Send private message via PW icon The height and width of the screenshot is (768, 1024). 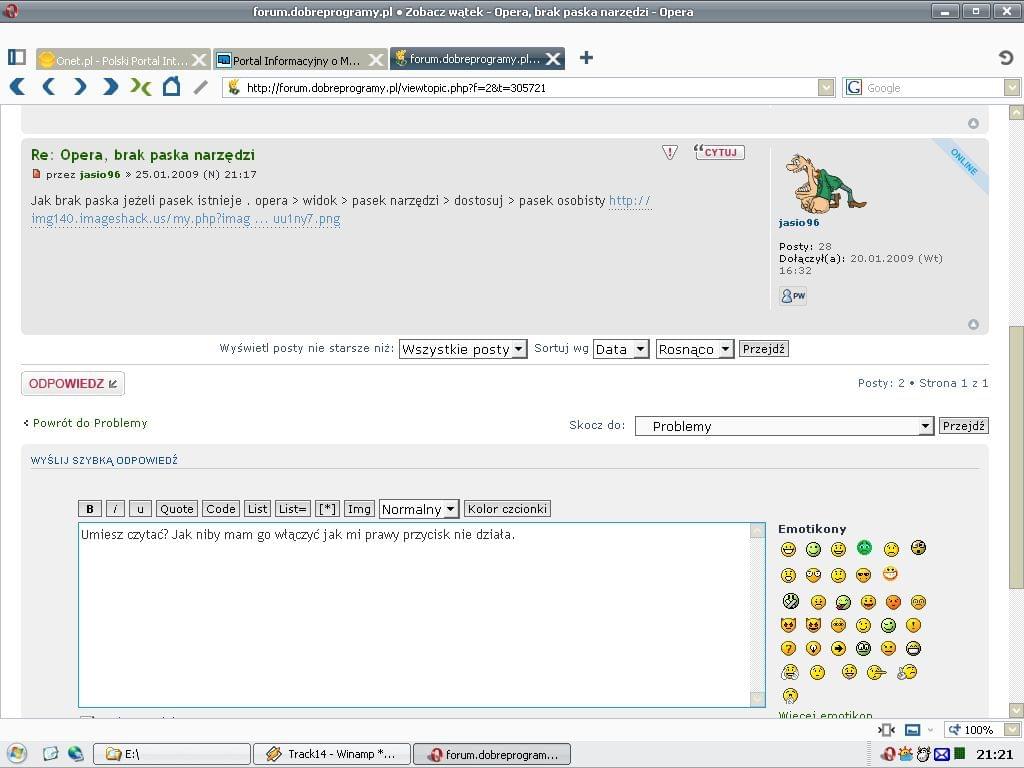point(793,296)
